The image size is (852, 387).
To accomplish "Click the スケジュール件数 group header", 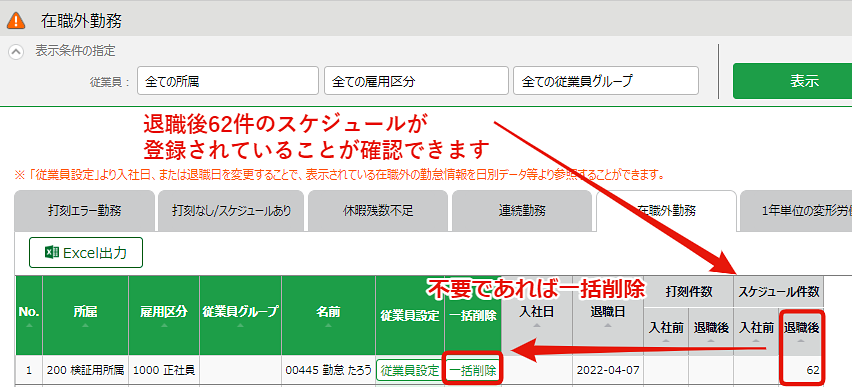I will [779, 292].
